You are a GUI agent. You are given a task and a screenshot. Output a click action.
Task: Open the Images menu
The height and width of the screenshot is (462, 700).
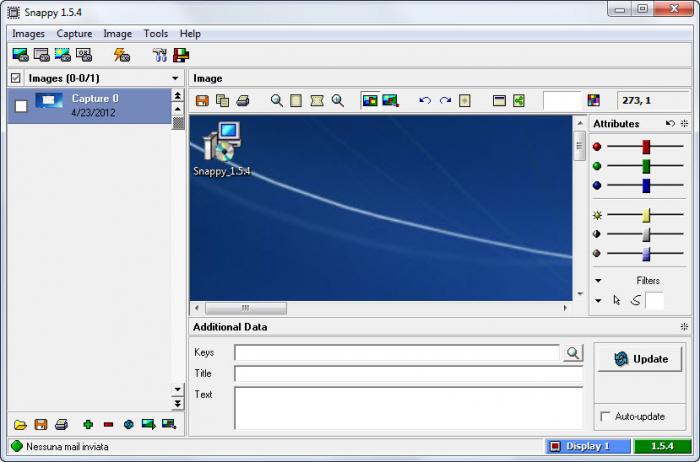coord(28,34)
